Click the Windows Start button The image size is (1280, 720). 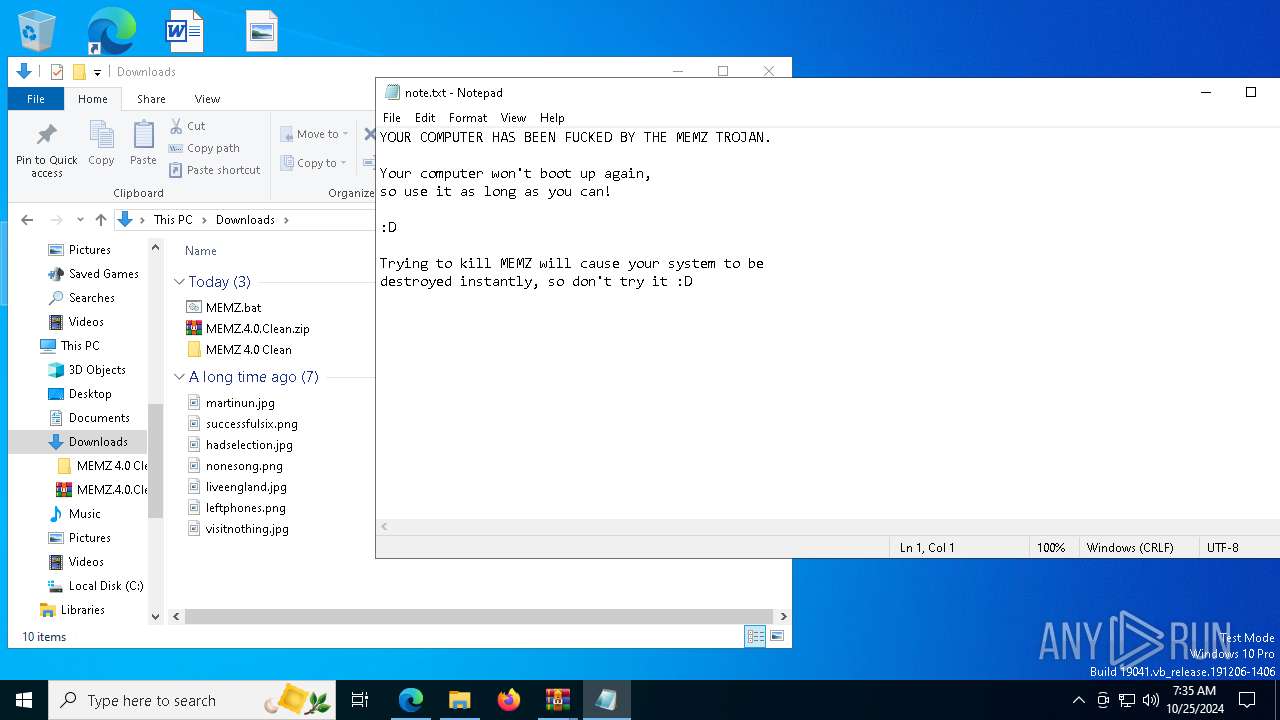(x=24, y=700)
